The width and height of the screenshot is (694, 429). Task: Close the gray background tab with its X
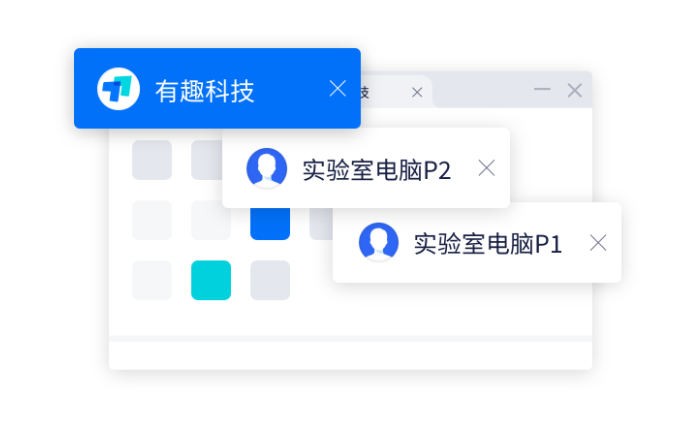point(417,93)
